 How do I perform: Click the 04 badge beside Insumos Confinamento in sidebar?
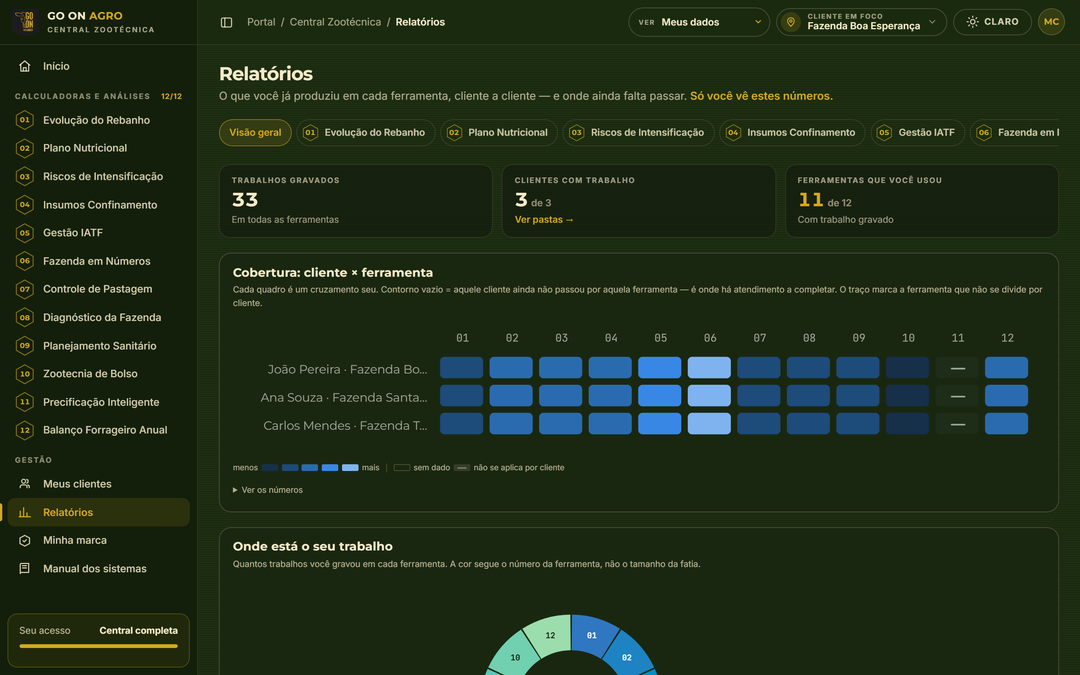pyautogui.click(x=25, y=205)
